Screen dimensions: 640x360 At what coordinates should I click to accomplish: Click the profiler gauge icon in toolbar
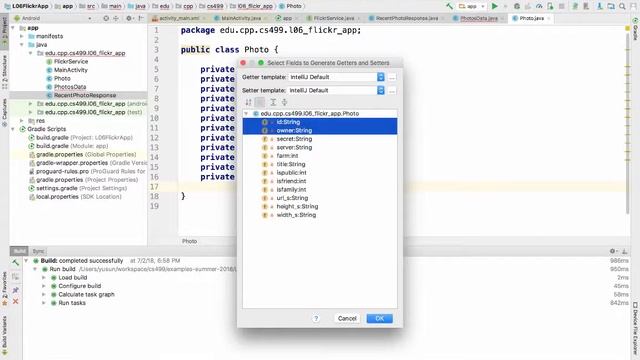pyautogui.click(x=539, y=6)
